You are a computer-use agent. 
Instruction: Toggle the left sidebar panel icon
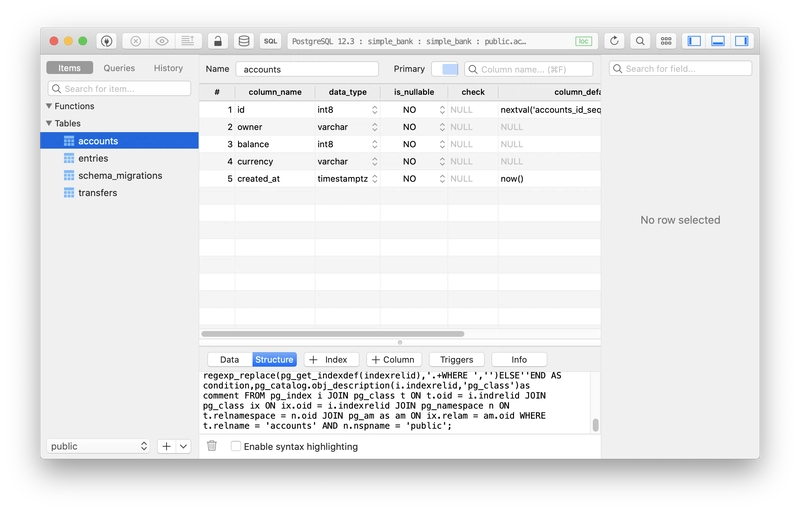coord(694,41)
